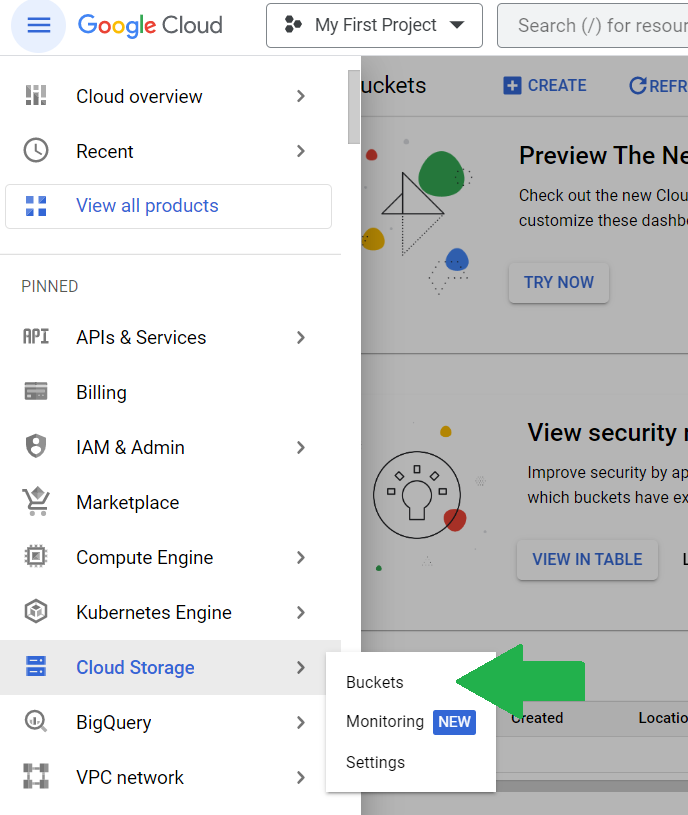
Task: Click the Billing card icon
Action: (36, 391)
